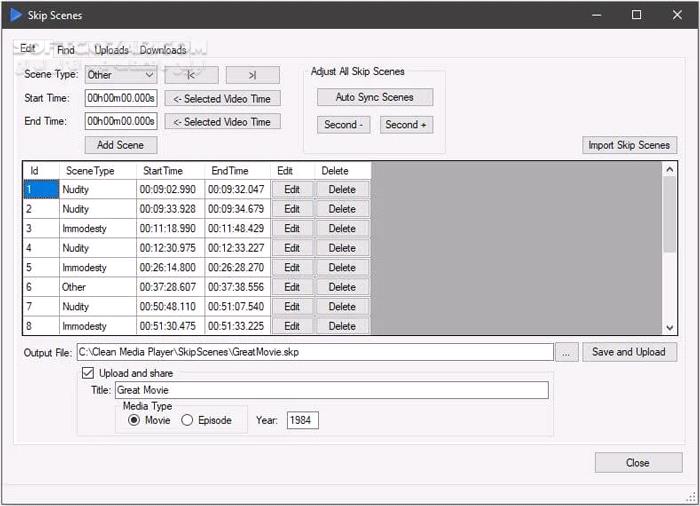Click the browse (...) button for output file
Image resolution: width=700 pixels, height=506 pixels.
pyautogui.click(x=567, y=352)
